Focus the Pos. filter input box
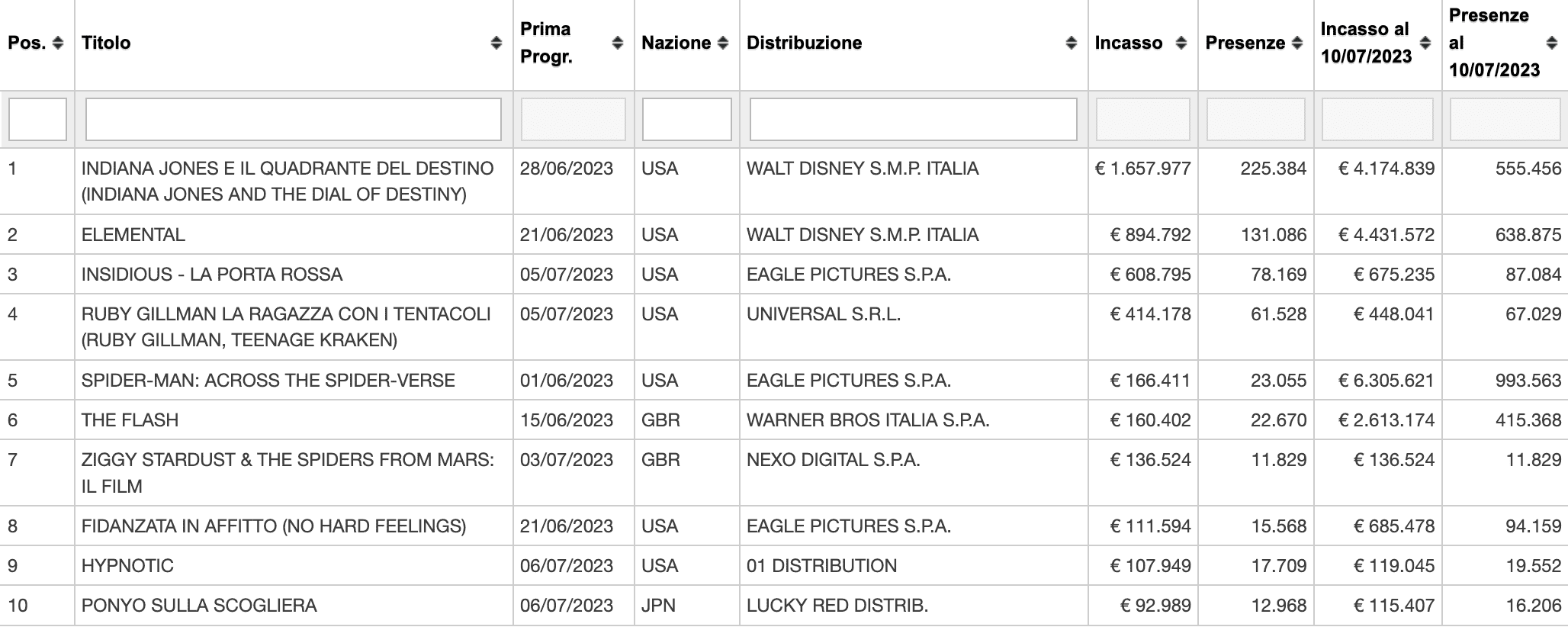 point(37,119)
